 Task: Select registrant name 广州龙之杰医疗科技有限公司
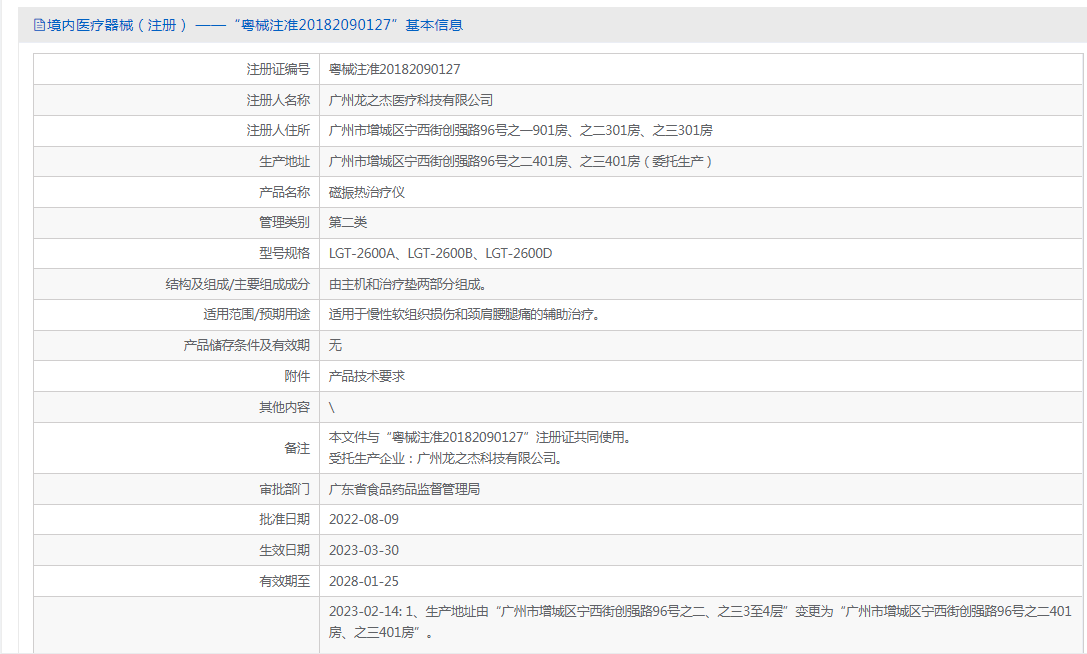coord(411,100)
